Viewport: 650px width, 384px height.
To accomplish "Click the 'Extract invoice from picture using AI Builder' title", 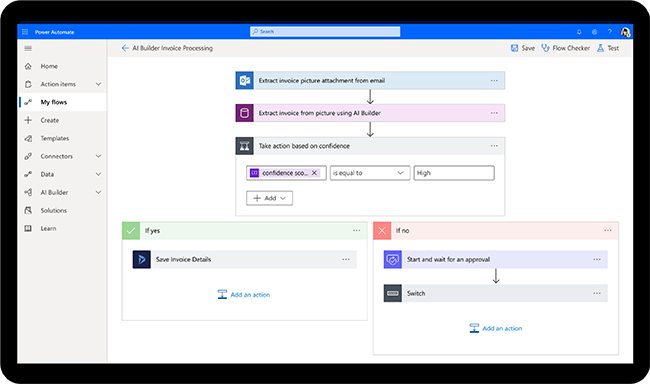I will (320, 113).
